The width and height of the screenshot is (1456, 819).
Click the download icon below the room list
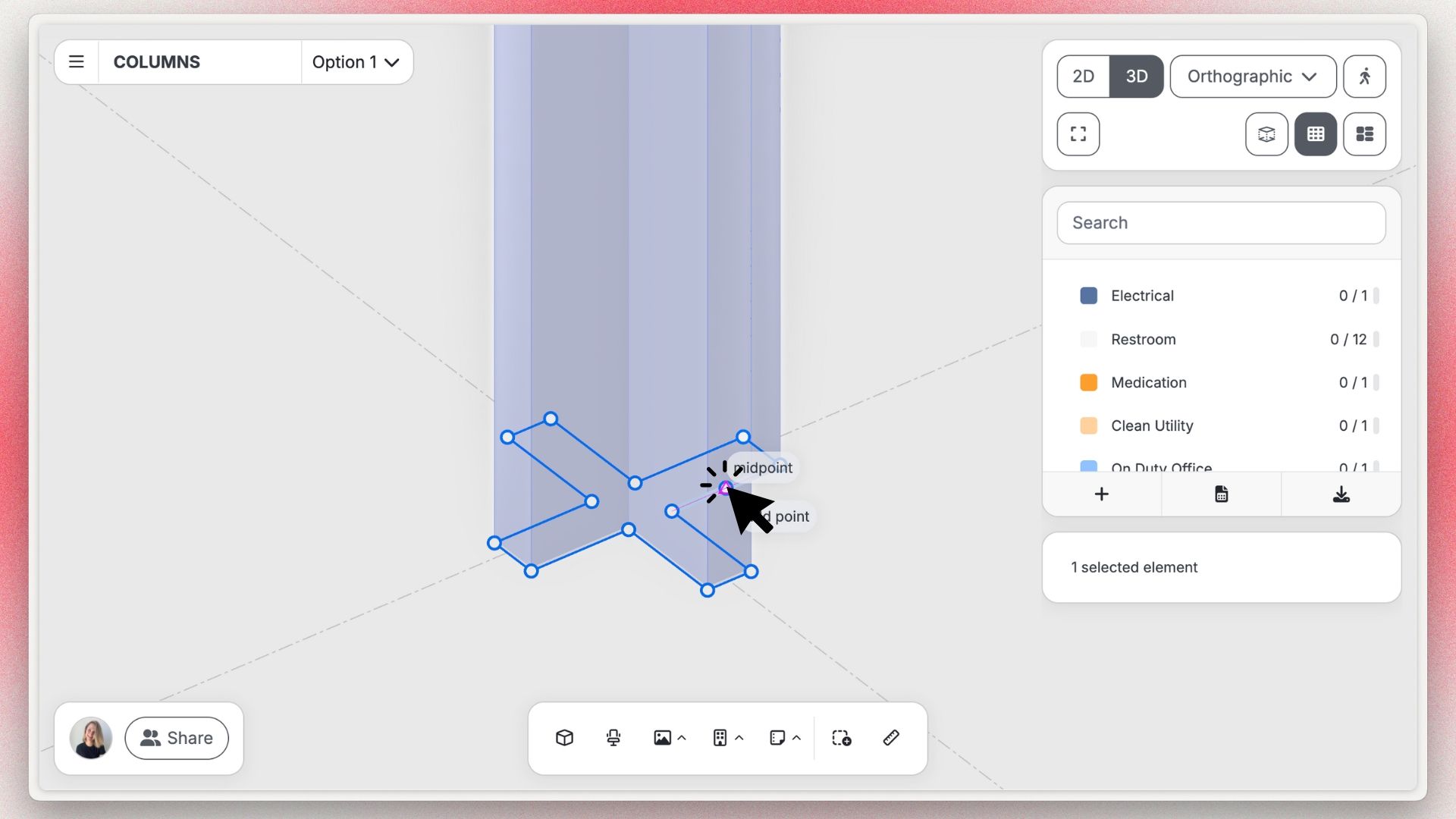(x=1341, y=494)
